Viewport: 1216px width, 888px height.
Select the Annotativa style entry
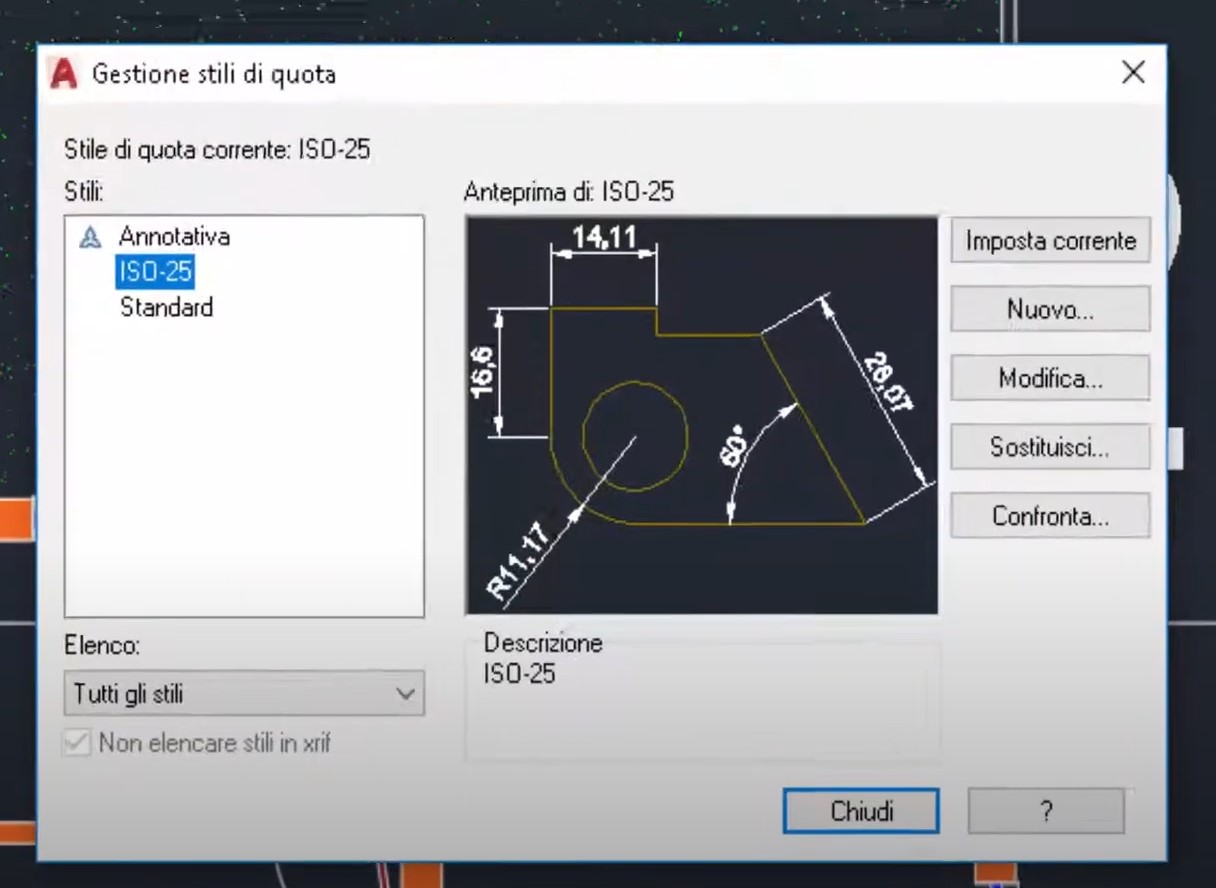(174, 237)
